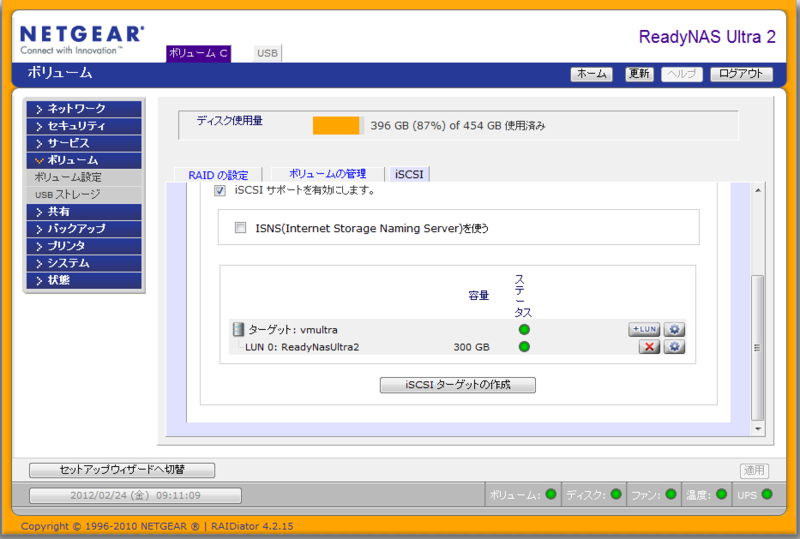Click the 温度 status LED in footer
The height and width of the screenshot is (539, 800).
(721, 494)
